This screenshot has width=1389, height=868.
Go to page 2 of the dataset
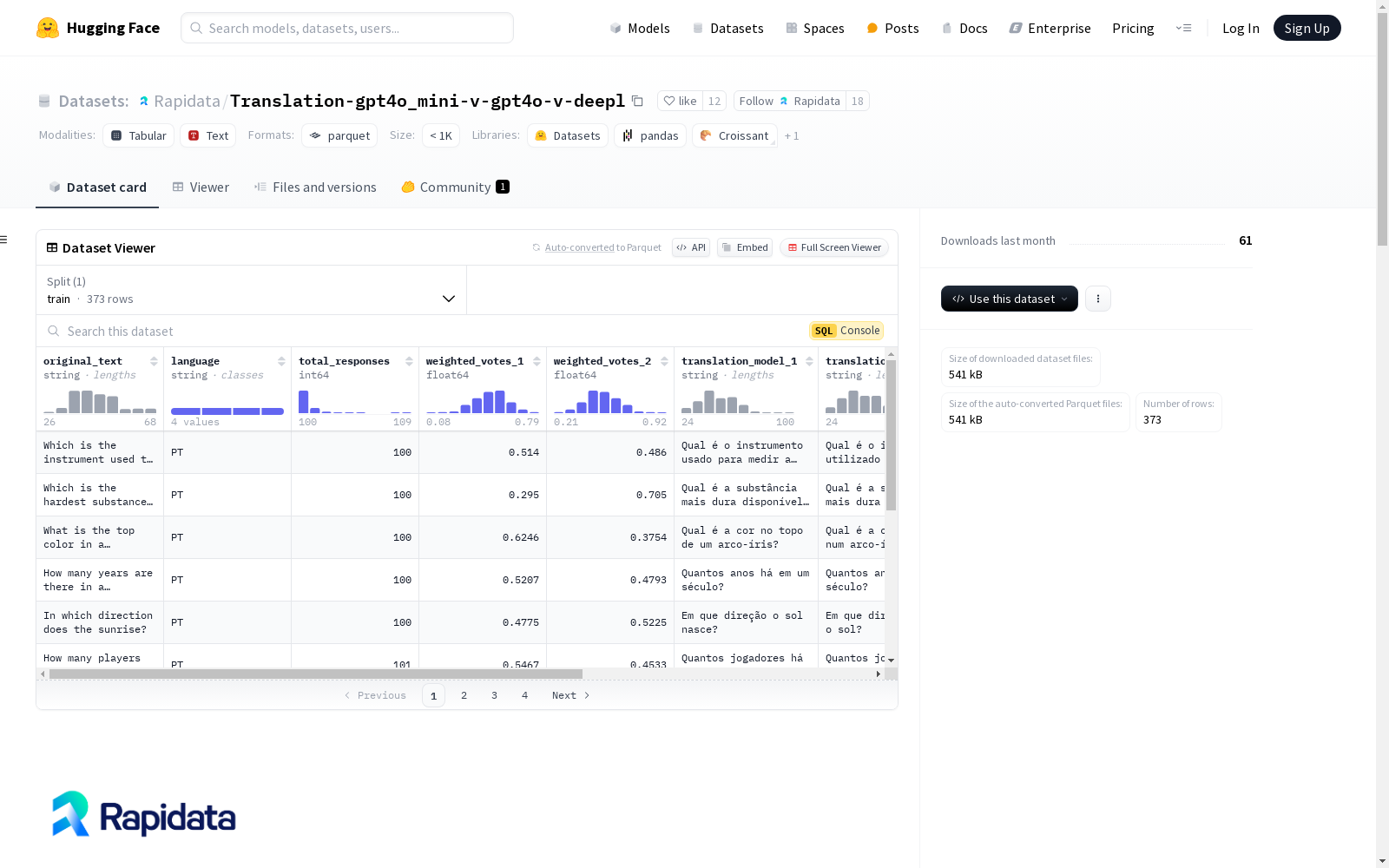click(464, 695)
